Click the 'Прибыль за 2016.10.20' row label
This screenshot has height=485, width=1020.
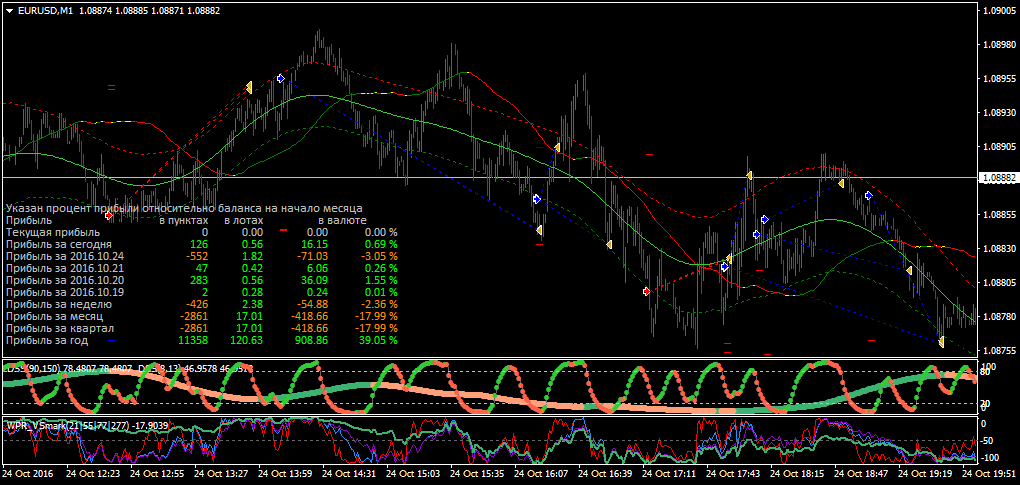pyautogui.click(x=64, y=280)
